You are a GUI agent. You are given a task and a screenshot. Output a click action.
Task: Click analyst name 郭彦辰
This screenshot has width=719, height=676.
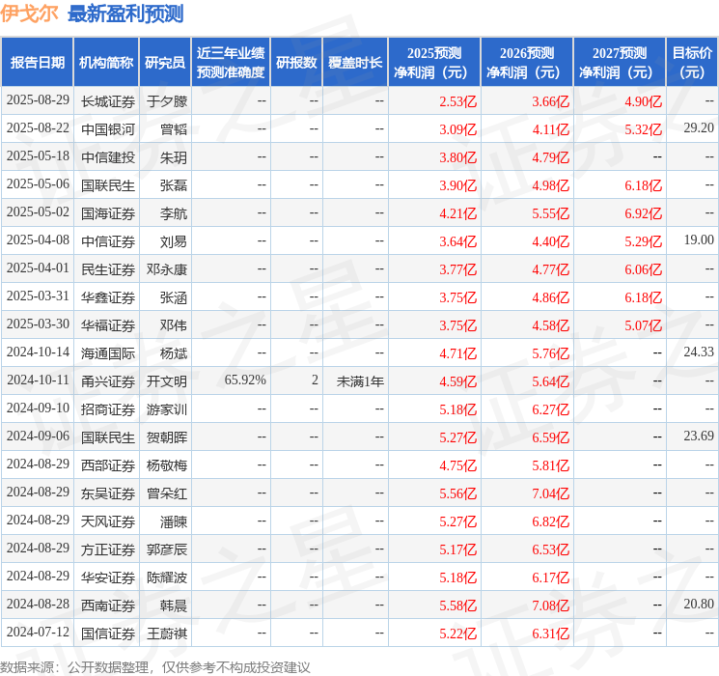tap(167, 549)
